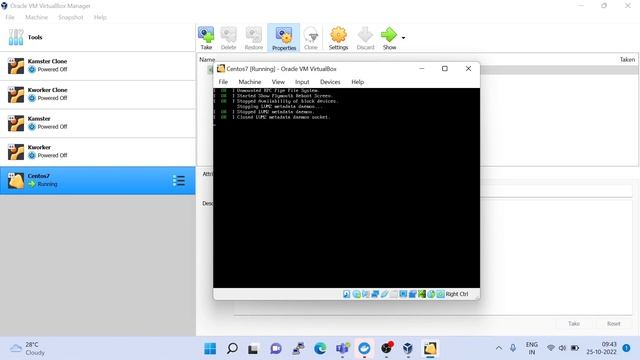
Task: Open Settings from the Manager toolbar
Action: point(338,38)
